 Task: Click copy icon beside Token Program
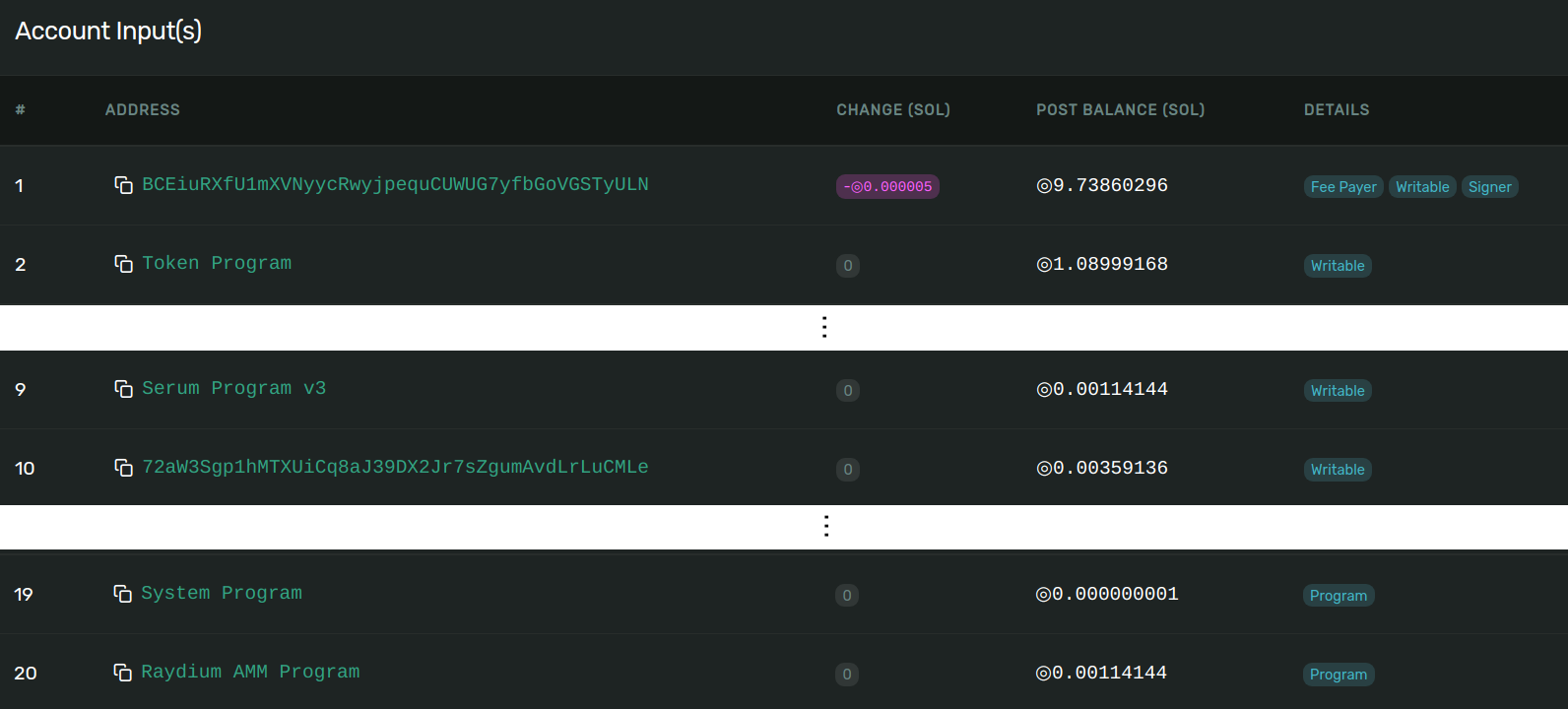(x=123, y=264)
